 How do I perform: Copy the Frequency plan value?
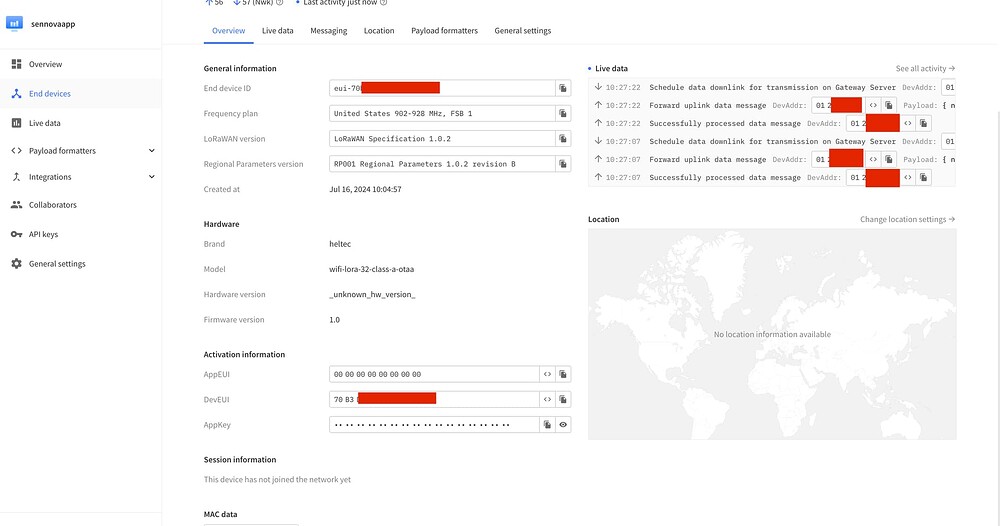563,114
